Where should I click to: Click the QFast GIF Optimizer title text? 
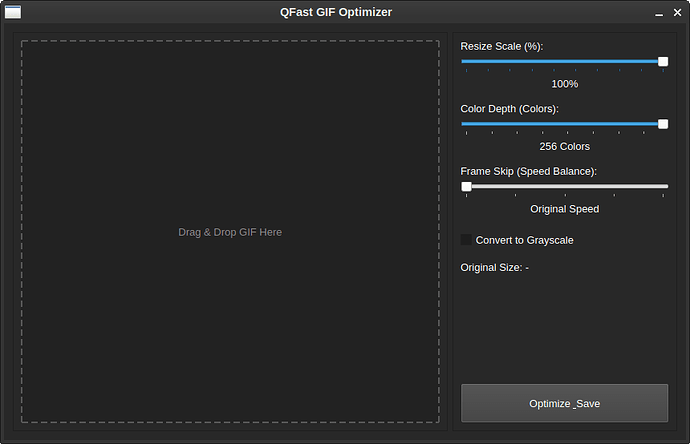click(x=336, y=12)
